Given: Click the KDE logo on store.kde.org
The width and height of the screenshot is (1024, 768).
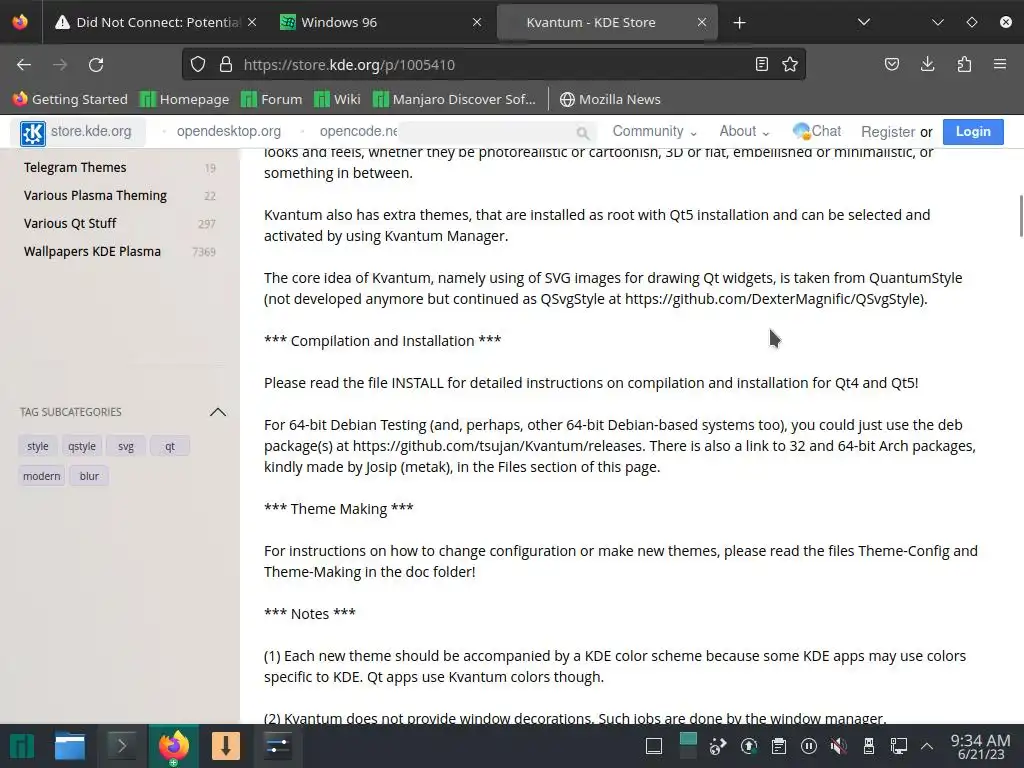Looking at the screenshot, I should [33, 133].
